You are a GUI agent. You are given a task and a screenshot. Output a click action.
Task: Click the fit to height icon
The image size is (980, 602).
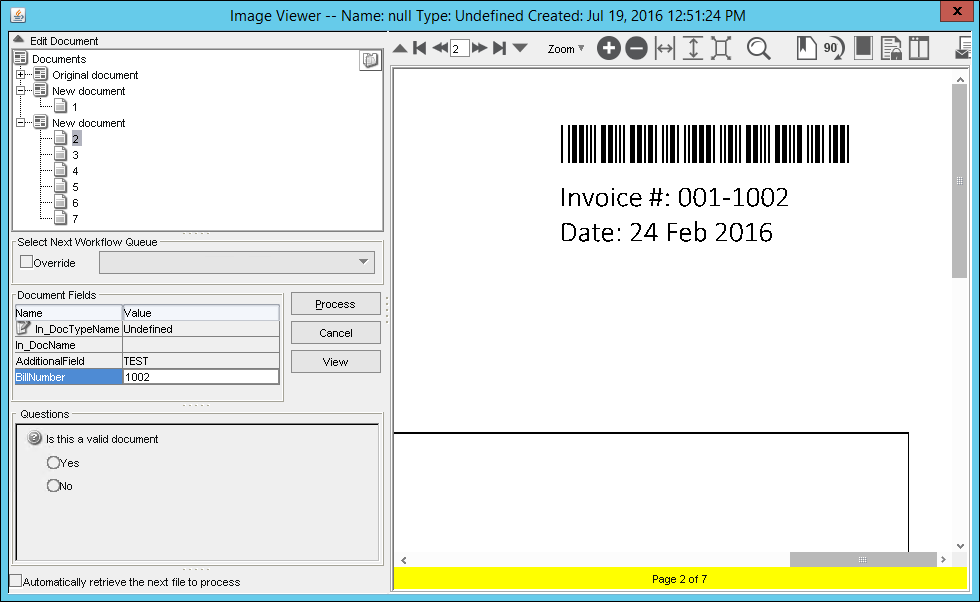coord(693,48)
